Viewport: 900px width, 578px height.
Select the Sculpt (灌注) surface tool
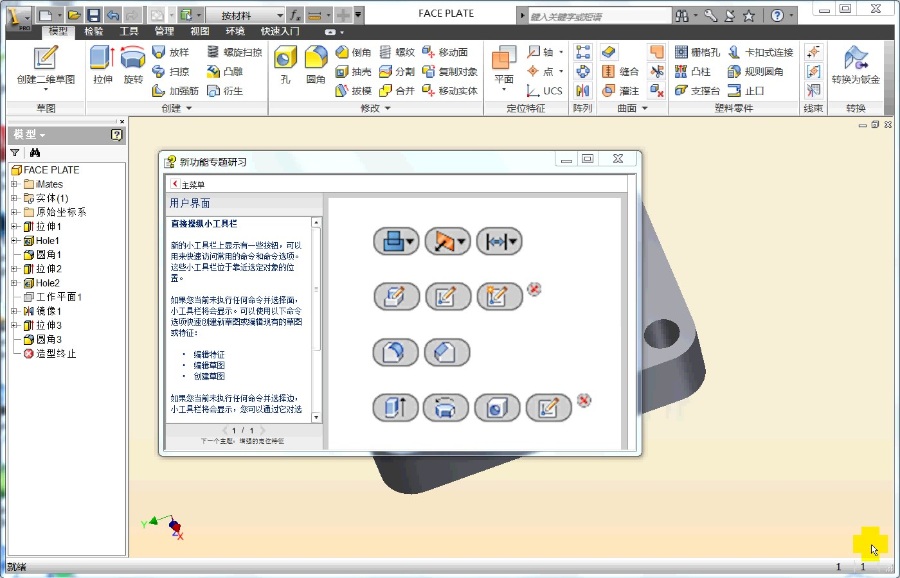click(620, 91)
